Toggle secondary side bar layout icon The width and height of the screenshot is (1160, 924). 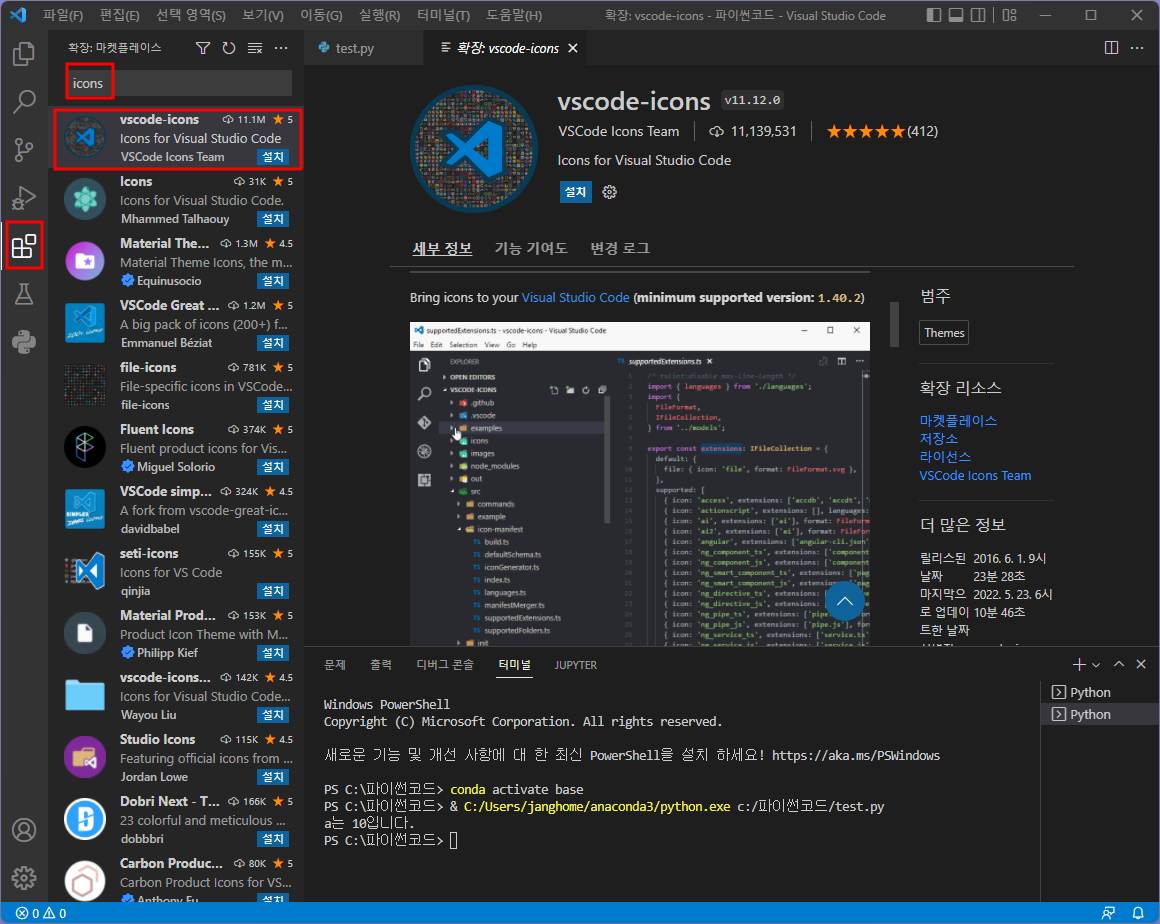point(978,15)
